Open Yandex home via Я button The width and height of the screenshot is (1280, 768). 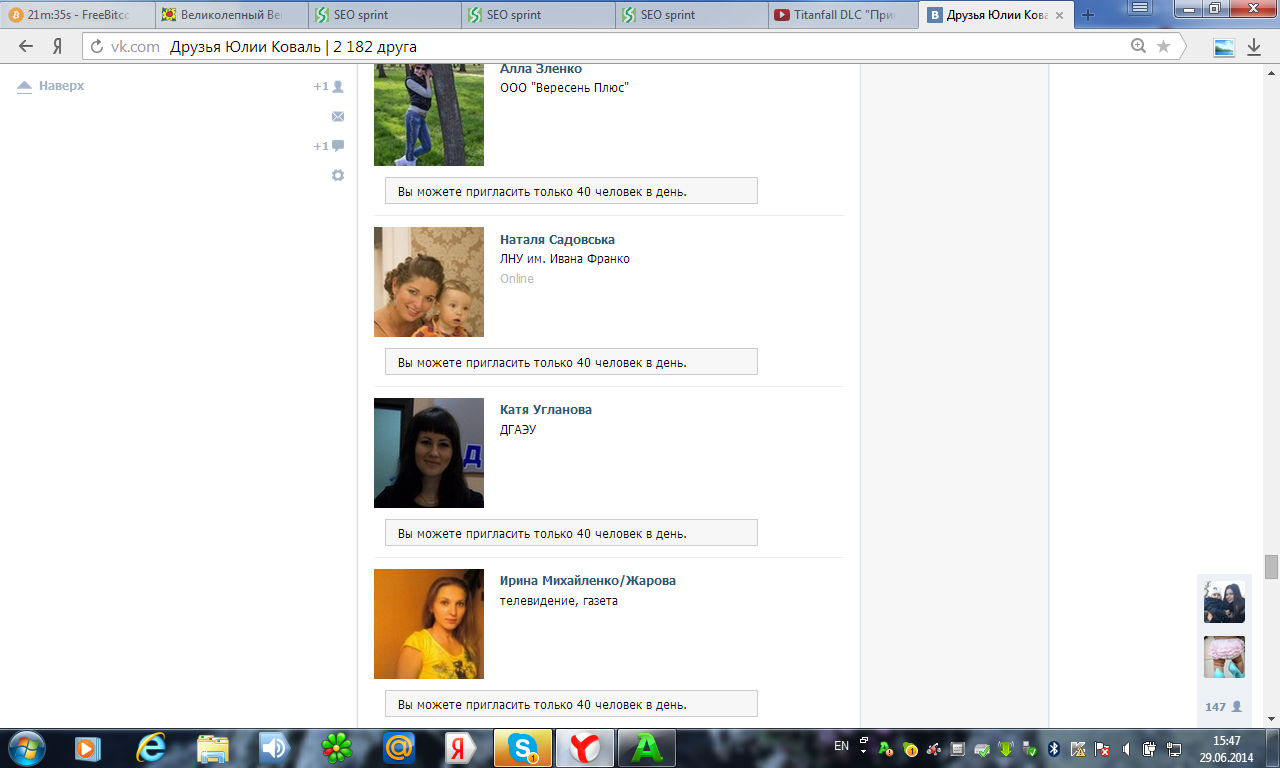tap(58, 46)
